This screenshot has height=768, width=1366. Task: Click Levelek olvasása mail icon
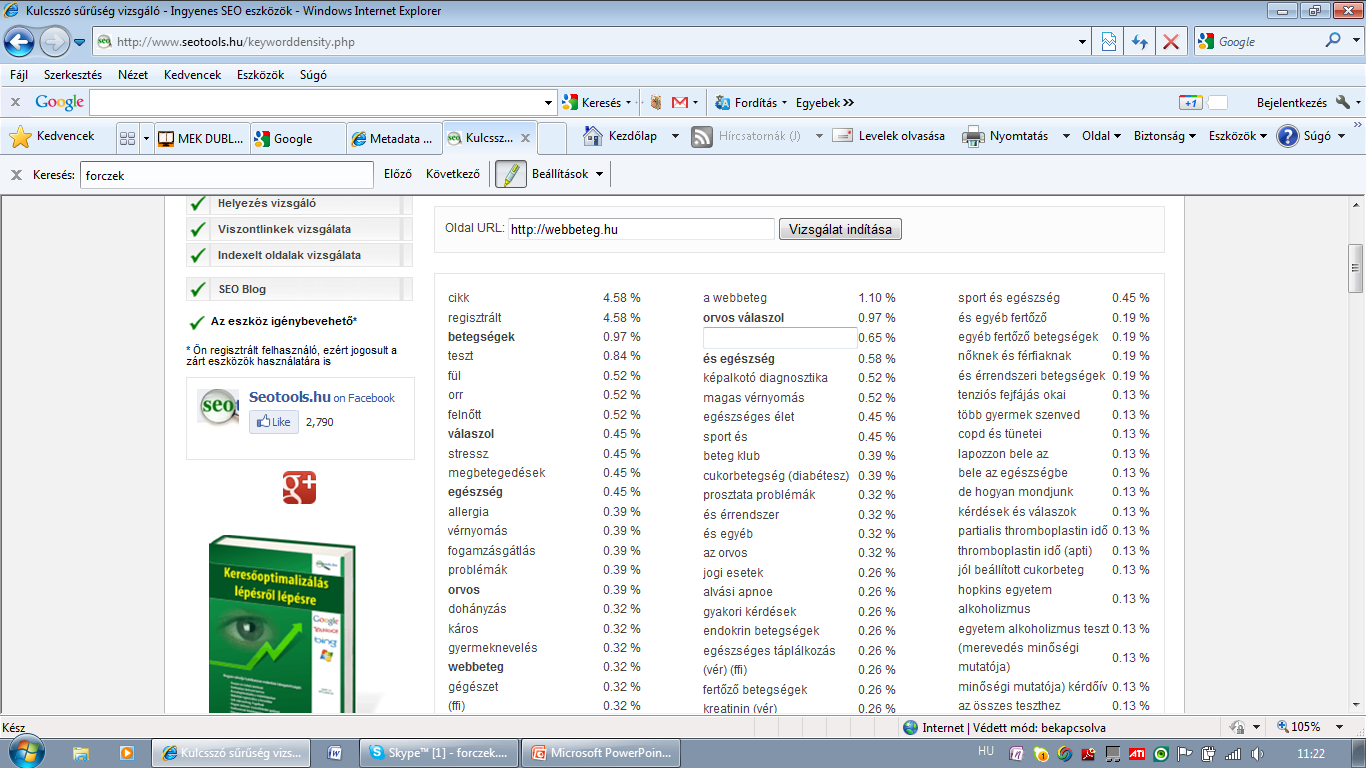842,136
